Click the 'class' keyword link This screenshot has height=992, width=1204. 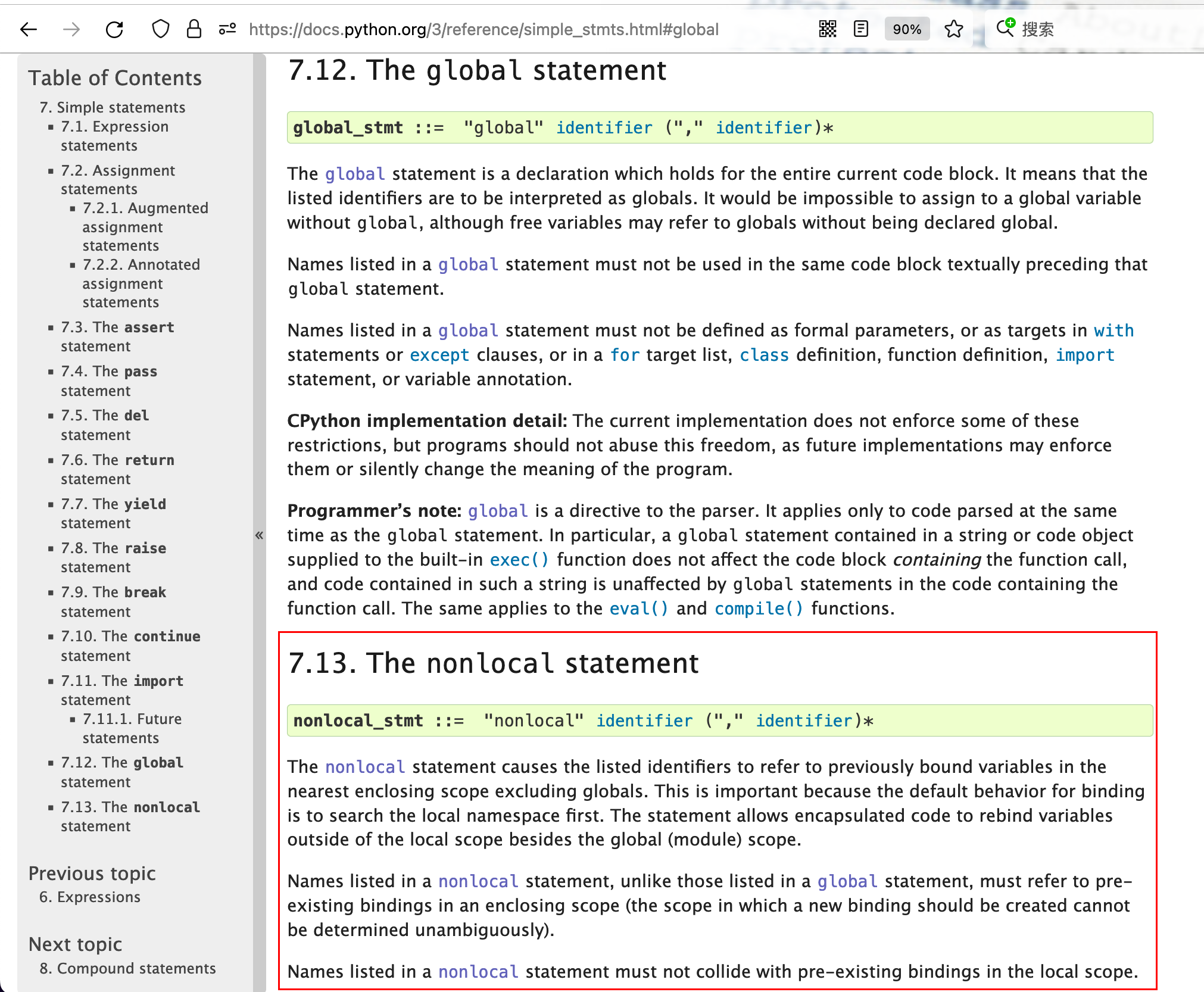764,355
